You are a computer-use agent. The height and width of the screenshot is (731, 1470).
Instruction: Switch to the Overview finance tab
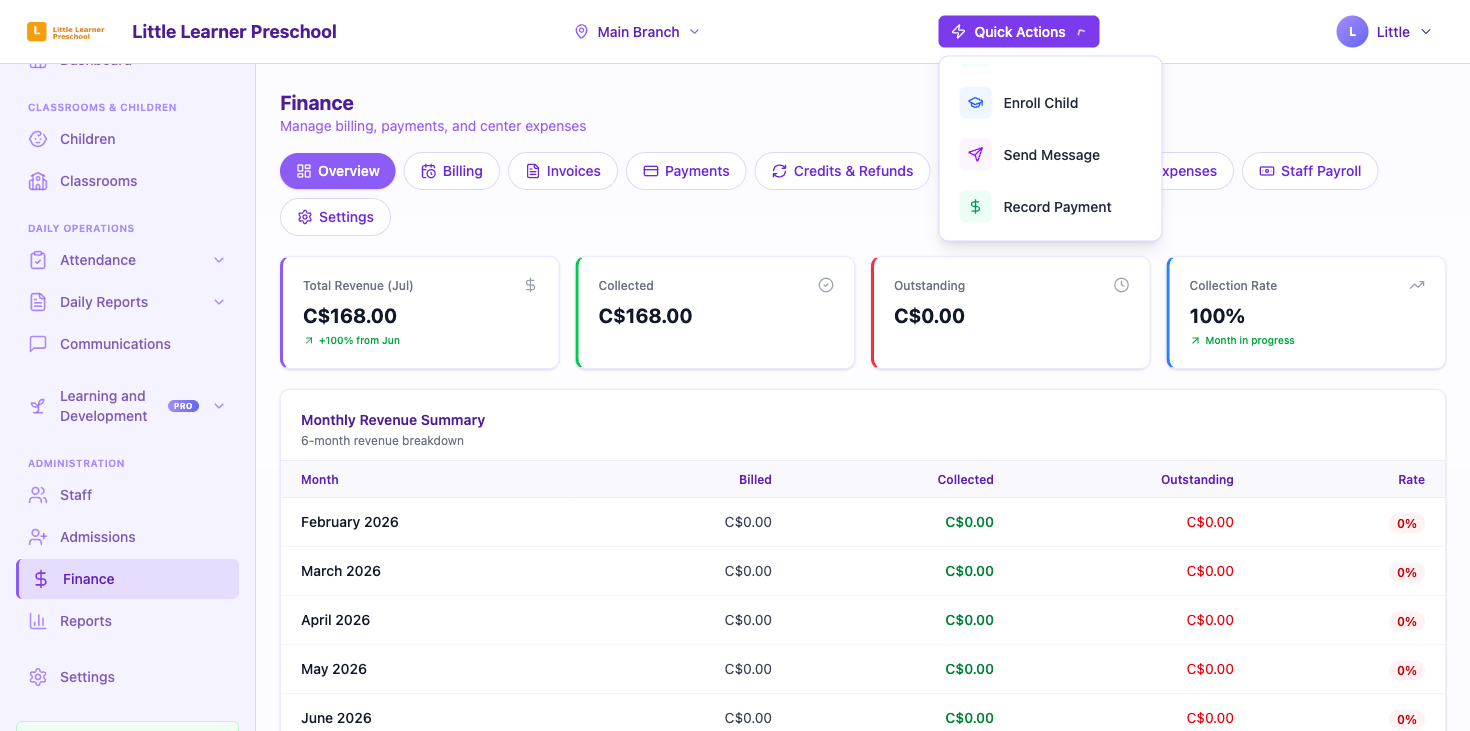338,171
